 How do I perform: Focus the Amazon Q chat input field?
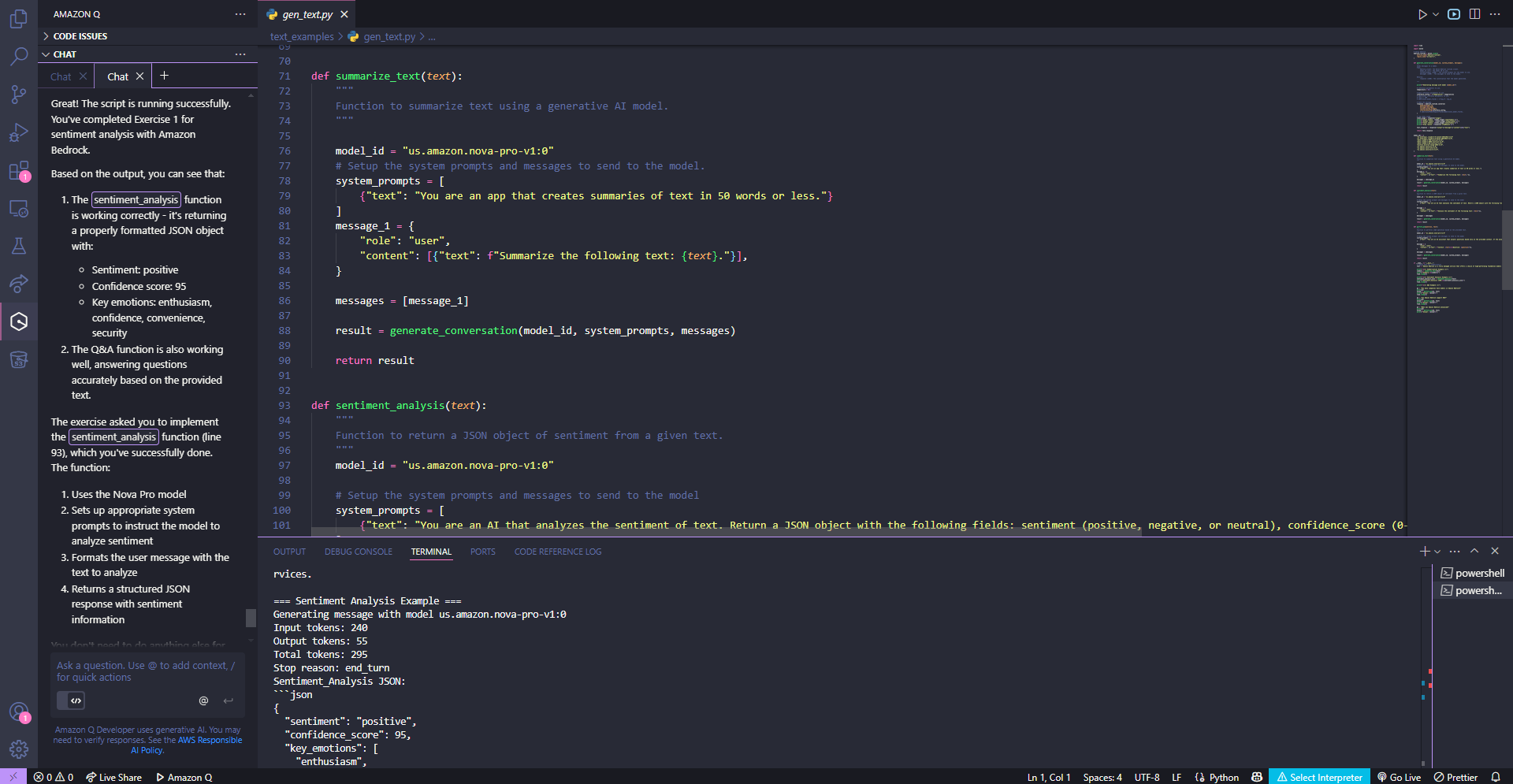pyautogui.click(x=147, y=671)
